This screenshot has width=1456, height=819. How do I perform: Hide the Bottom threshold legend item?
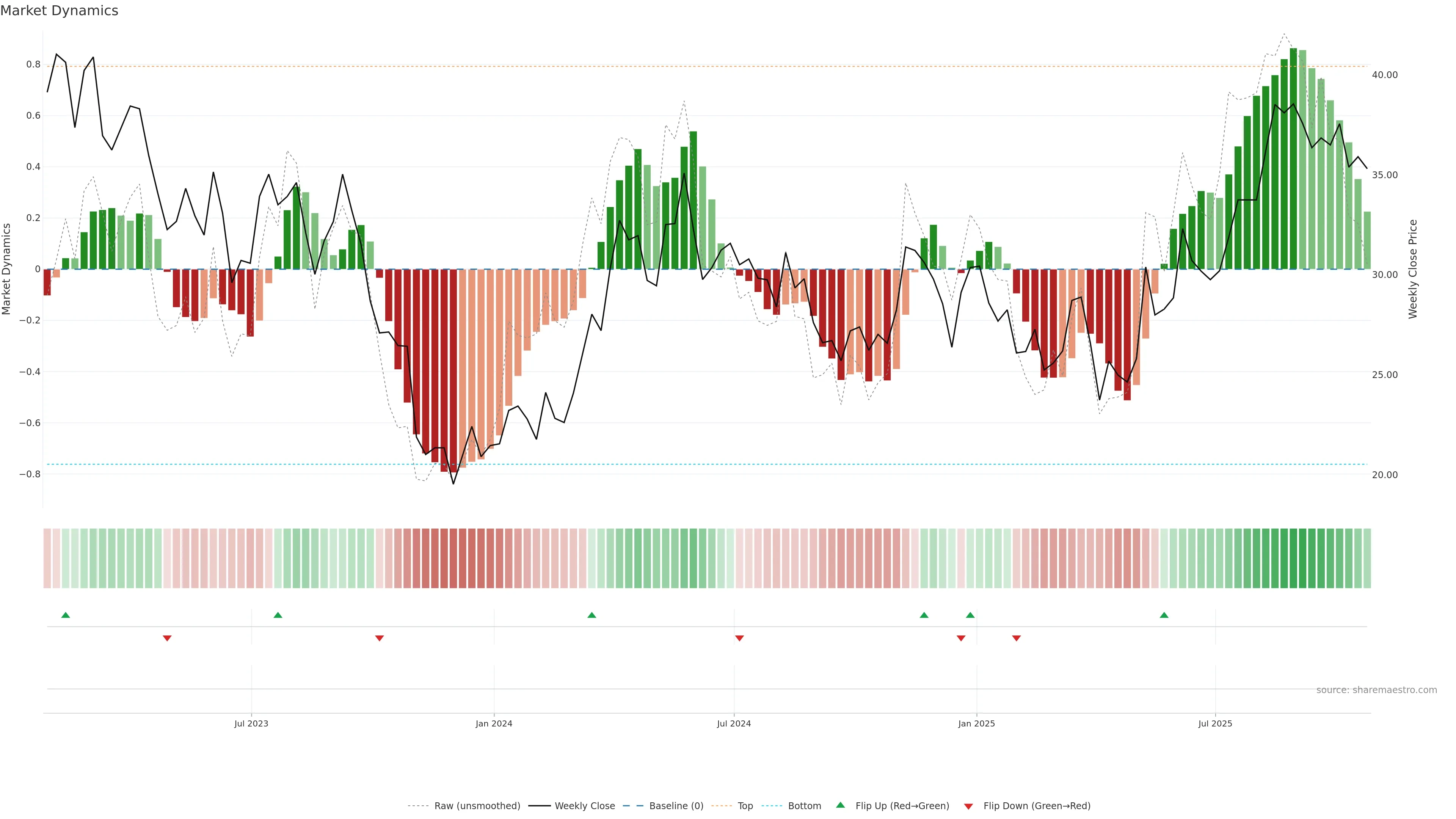coord(804,806)
